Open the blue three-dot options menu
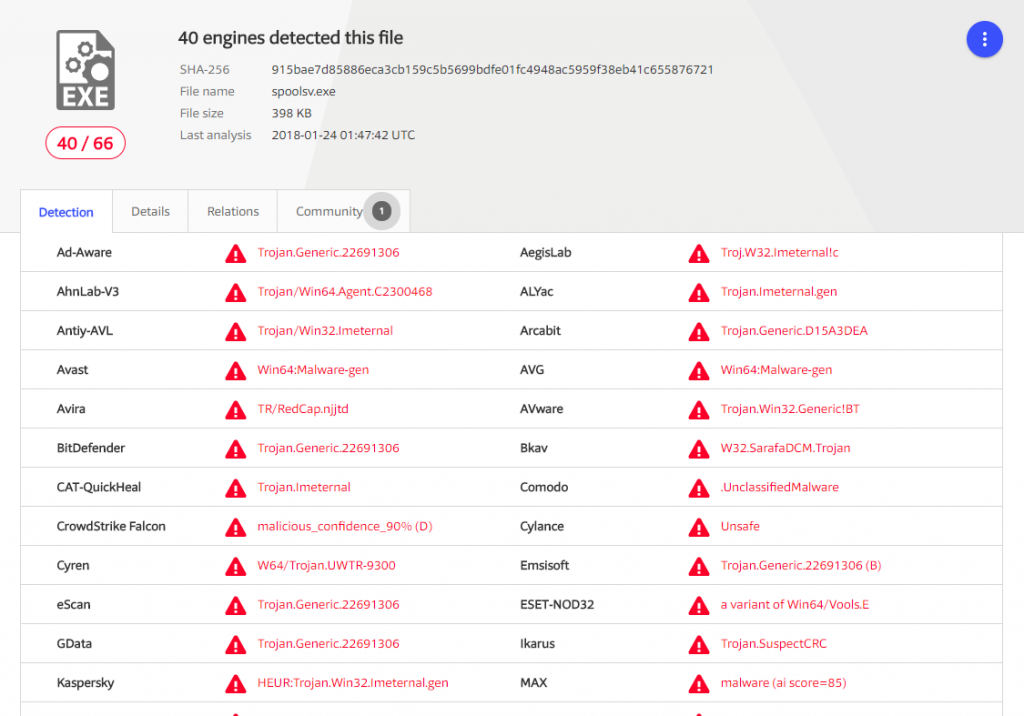1024x716 pixels. [x=984, y=39]
